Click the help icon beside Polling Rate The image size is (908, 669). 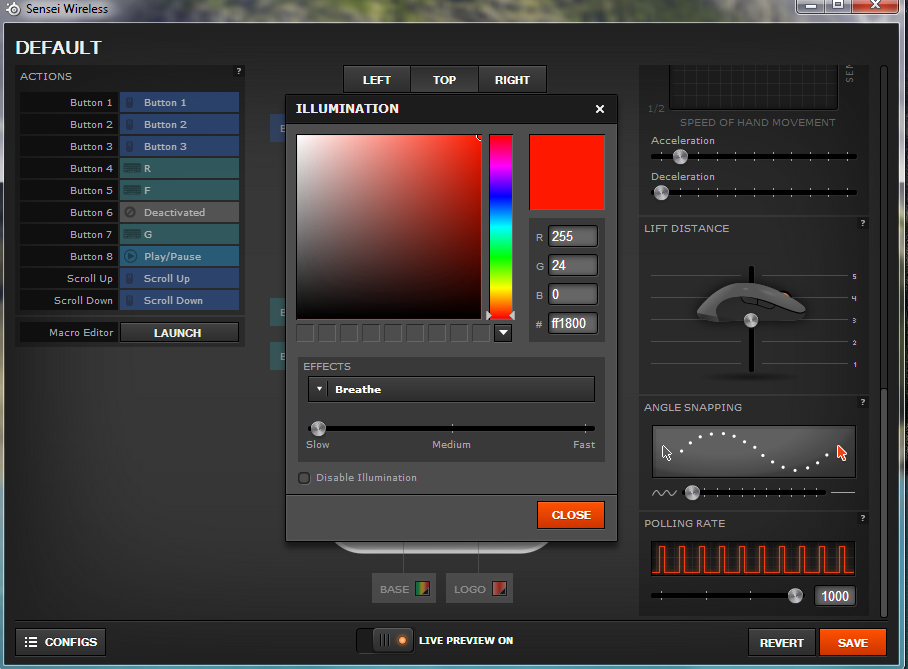tap(862, 518)
